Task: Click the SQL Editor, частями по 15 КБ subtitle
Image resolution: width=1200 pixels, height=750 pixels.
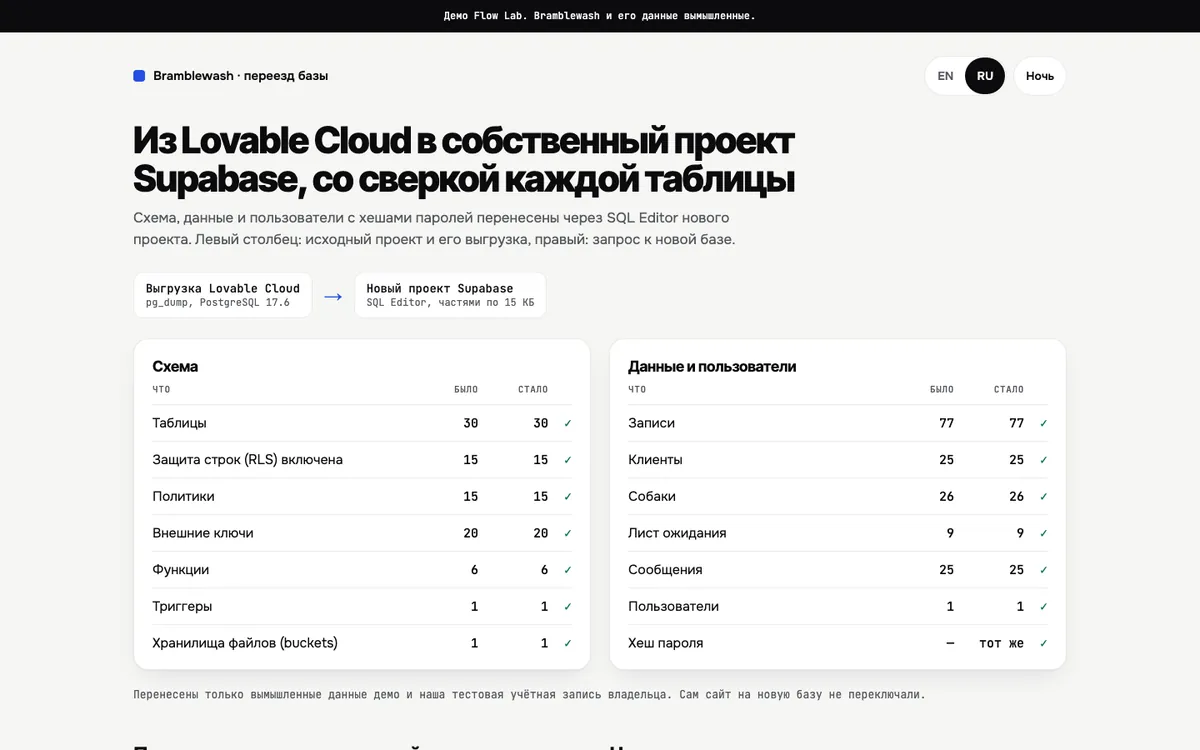Action: pos(450,302)
